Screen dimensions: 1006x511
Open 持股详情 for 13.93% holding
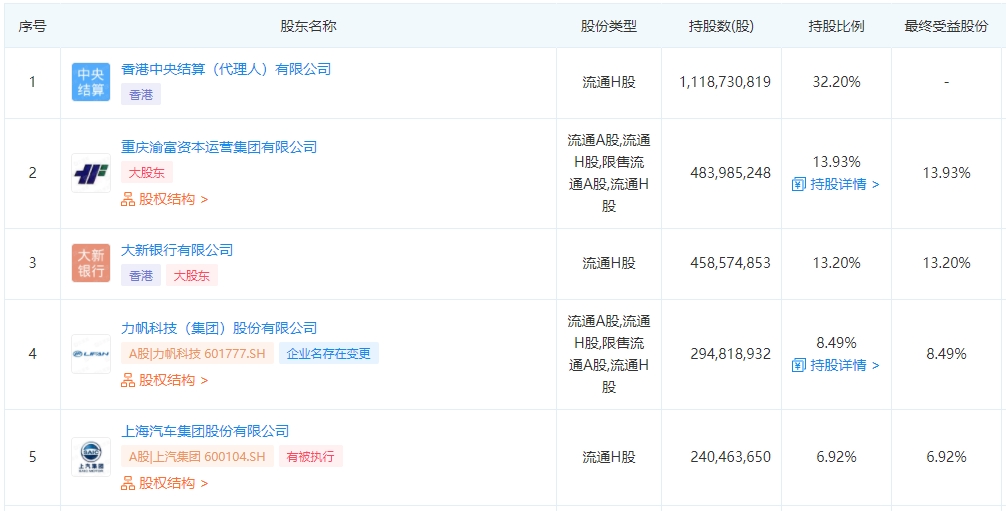(x=835, y=185)
